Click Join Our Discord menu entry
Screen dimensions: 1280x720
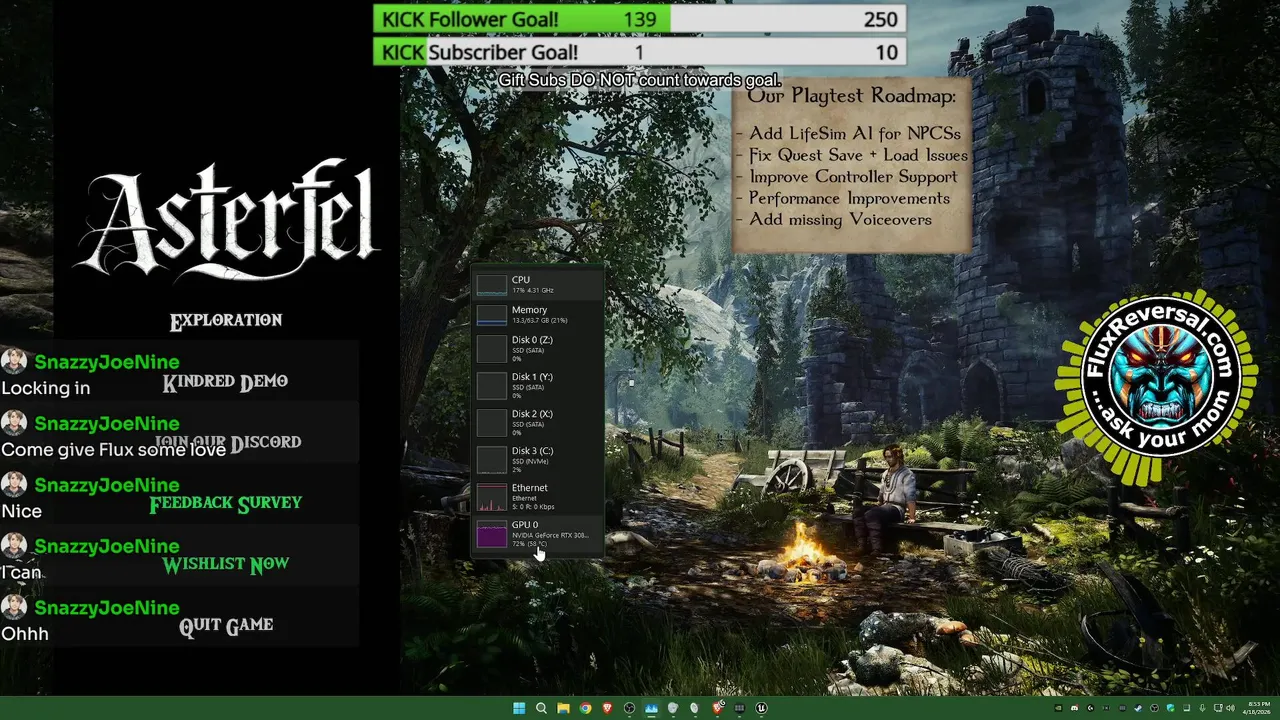tap(228, 442)
